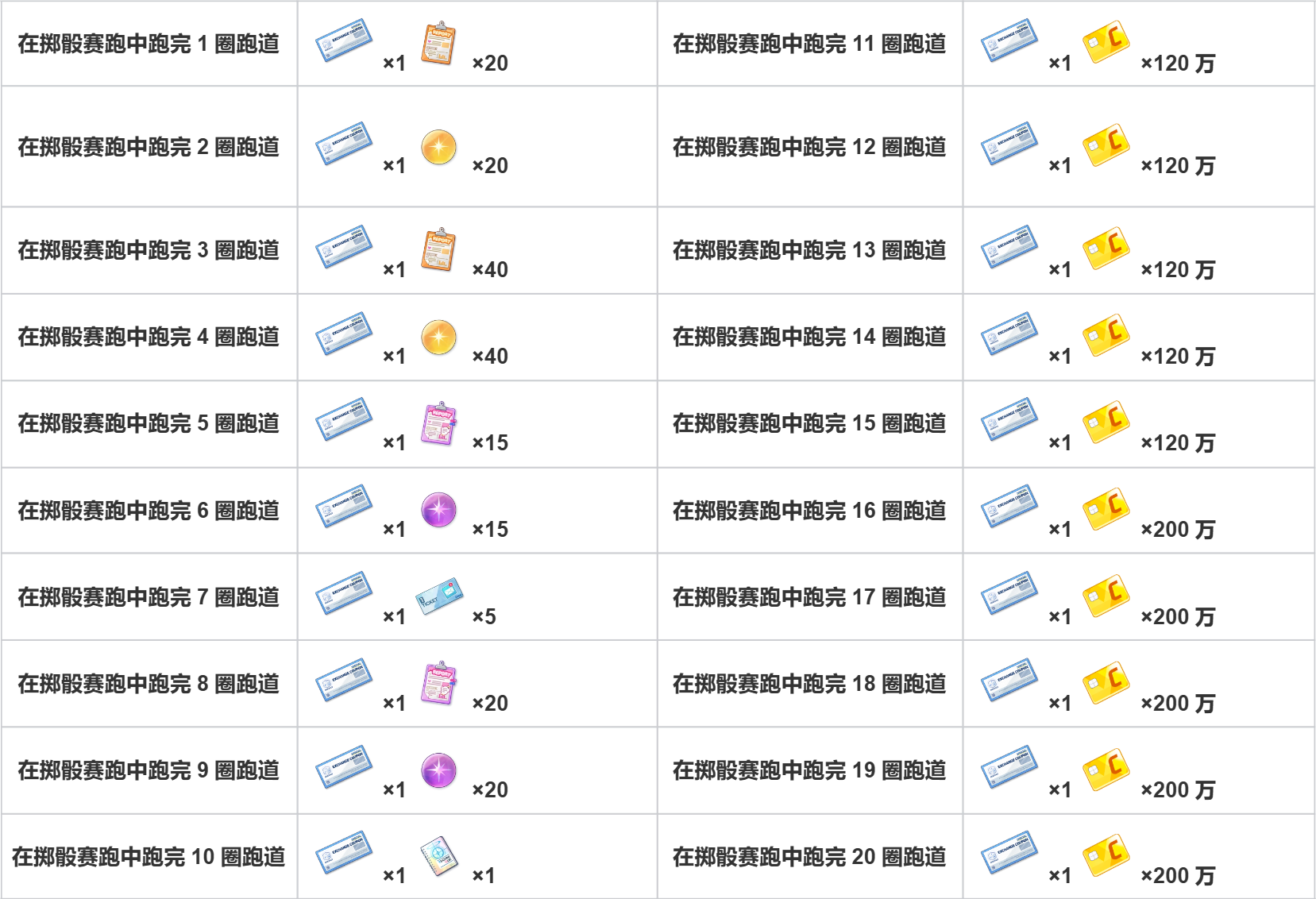Select the gold credit card in lap 18 row
The height and width of the screenshot is (899, 1316).
(1106, 682)
